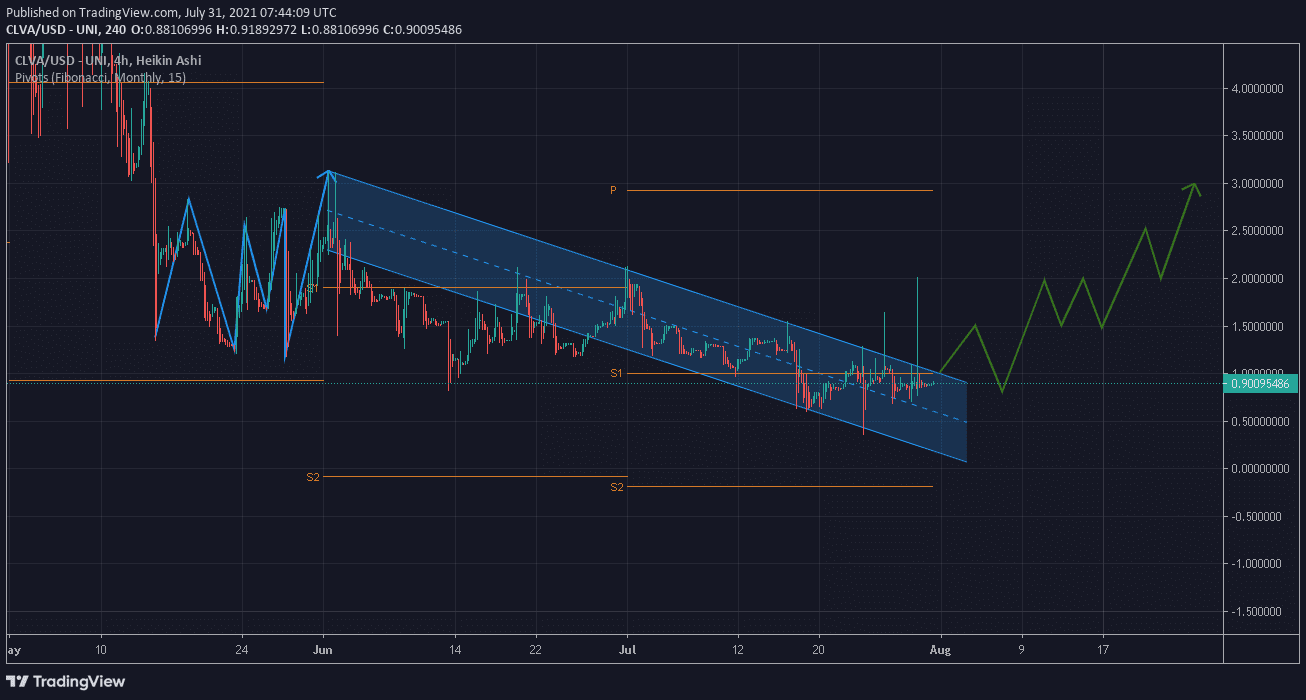The width and height of the screenshot is (1306, 700).
Task: Select the Aug marker on time axis
Action: coord(940,648)
